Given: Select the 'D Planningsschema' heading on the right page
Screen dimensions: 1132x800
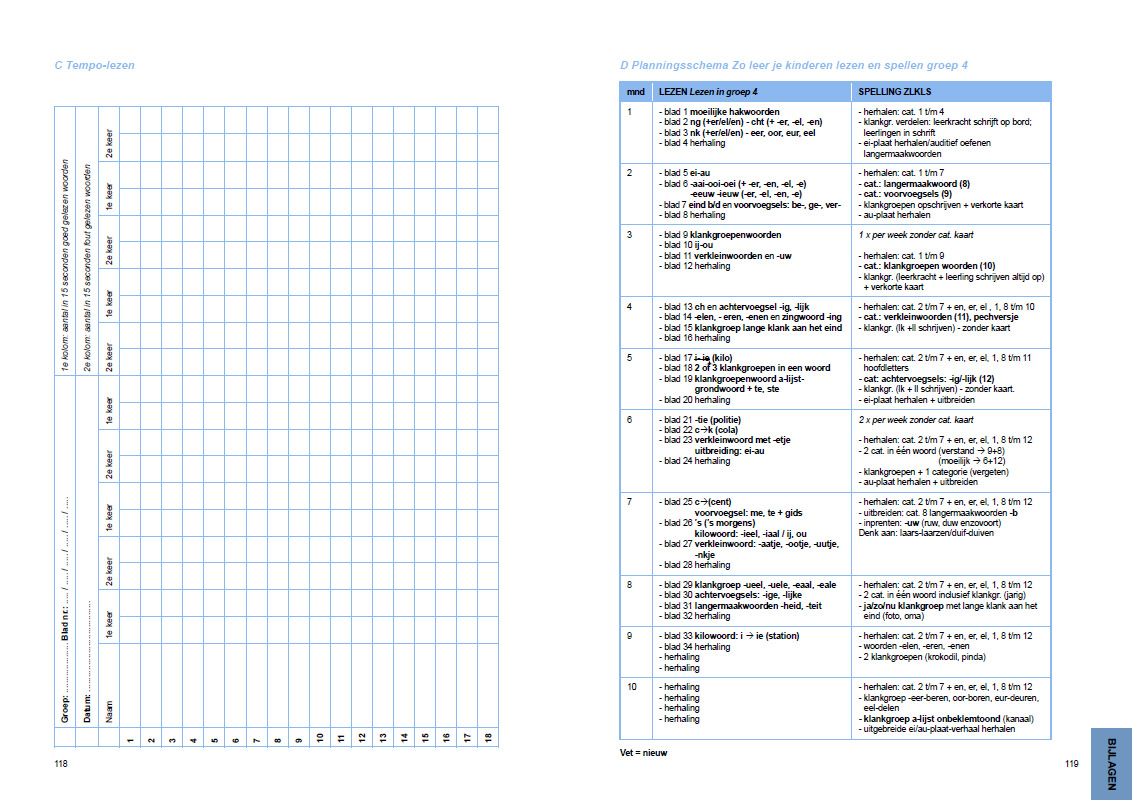Looking at the screenshot, I should (793, 65).
